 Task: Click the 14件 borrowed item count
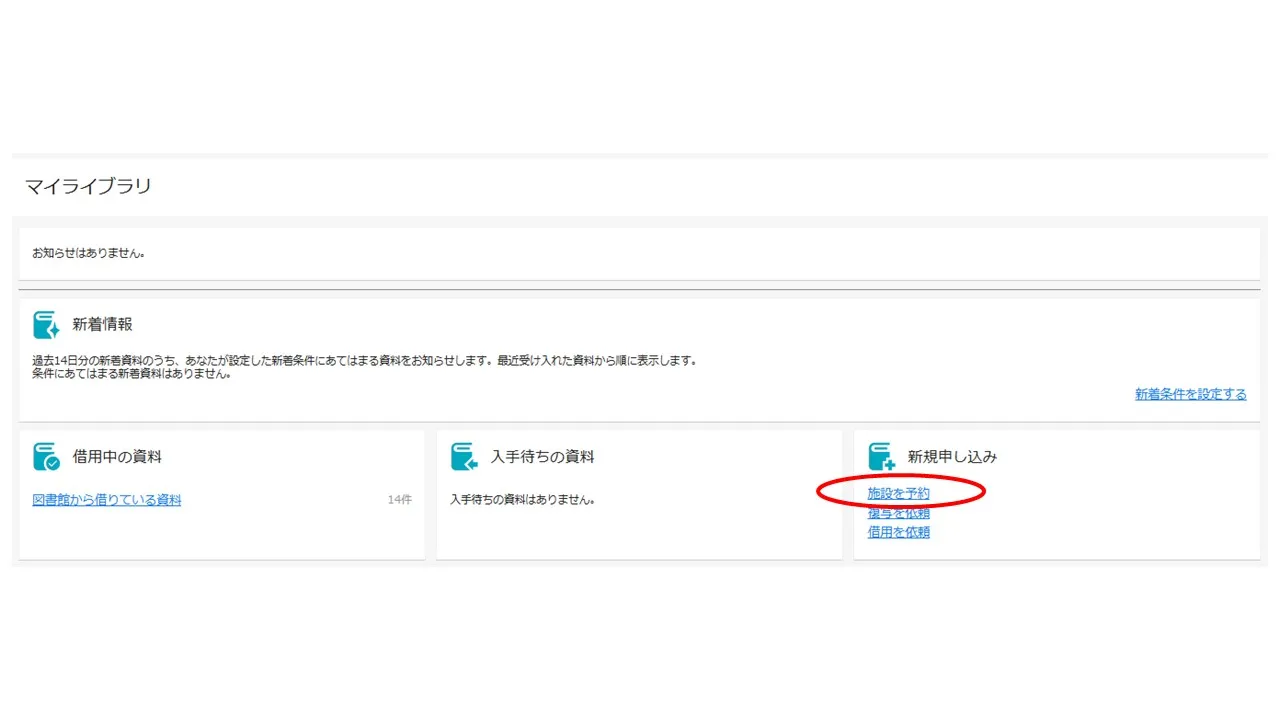click(x=399, y=500)
